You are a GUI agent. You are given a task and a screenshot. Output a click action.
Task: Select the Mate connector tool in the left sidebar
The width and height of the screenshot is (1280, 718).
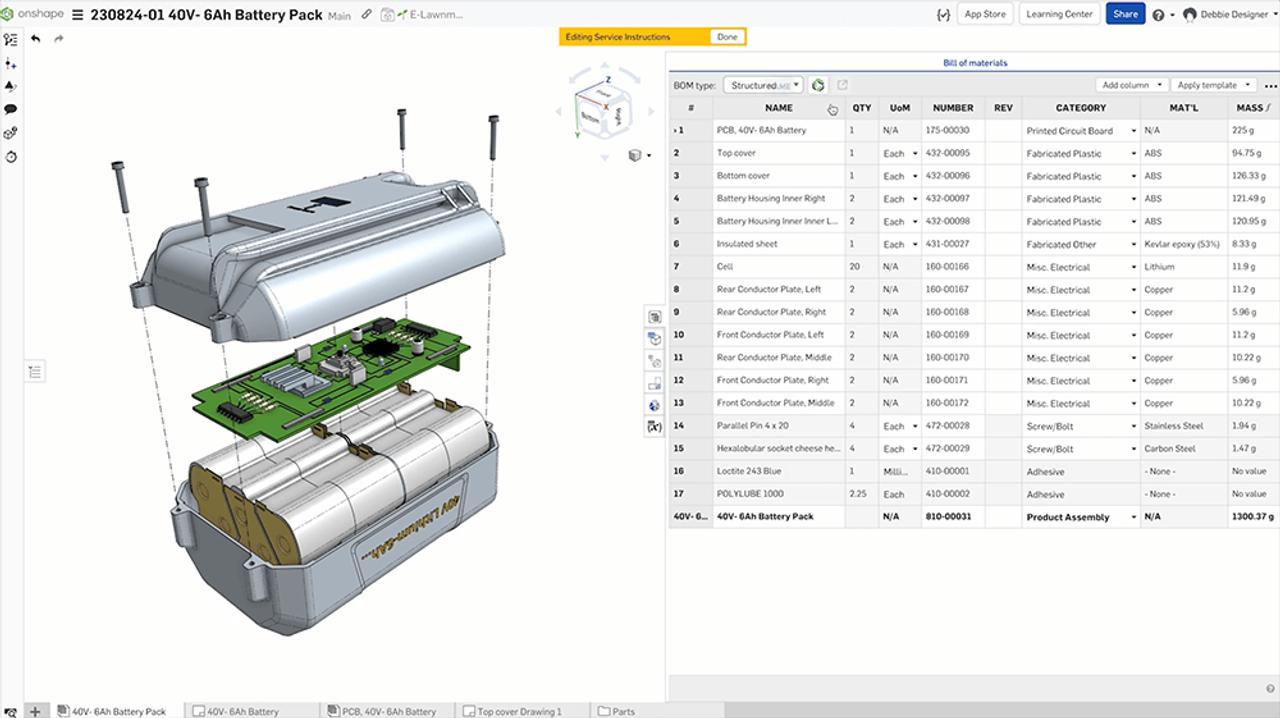10,63
